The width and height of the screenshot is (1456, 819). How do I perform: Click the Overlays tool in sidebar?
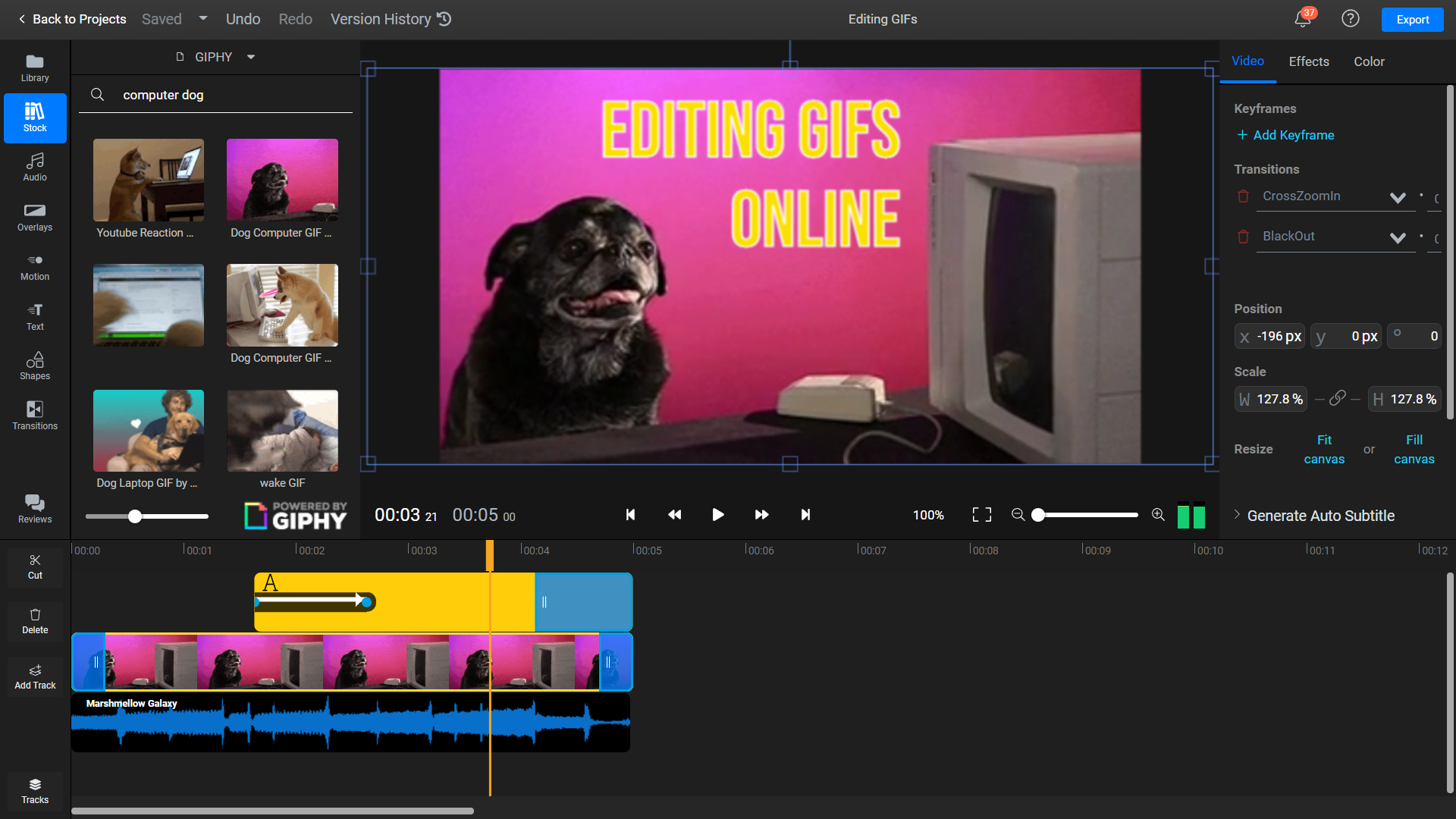point(35,216)
